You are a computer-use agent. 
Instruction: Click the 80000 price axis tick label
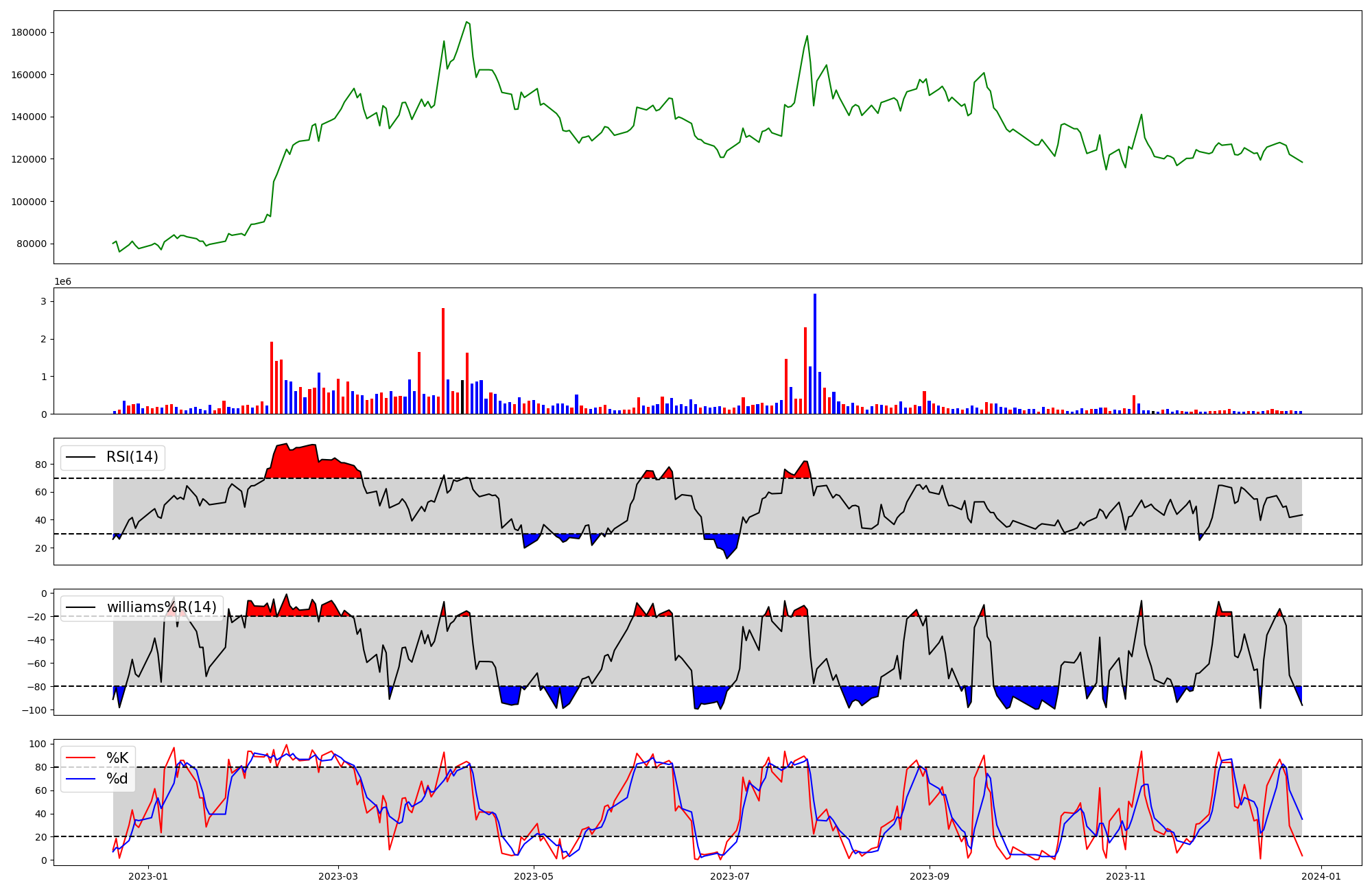click(32, 244)
